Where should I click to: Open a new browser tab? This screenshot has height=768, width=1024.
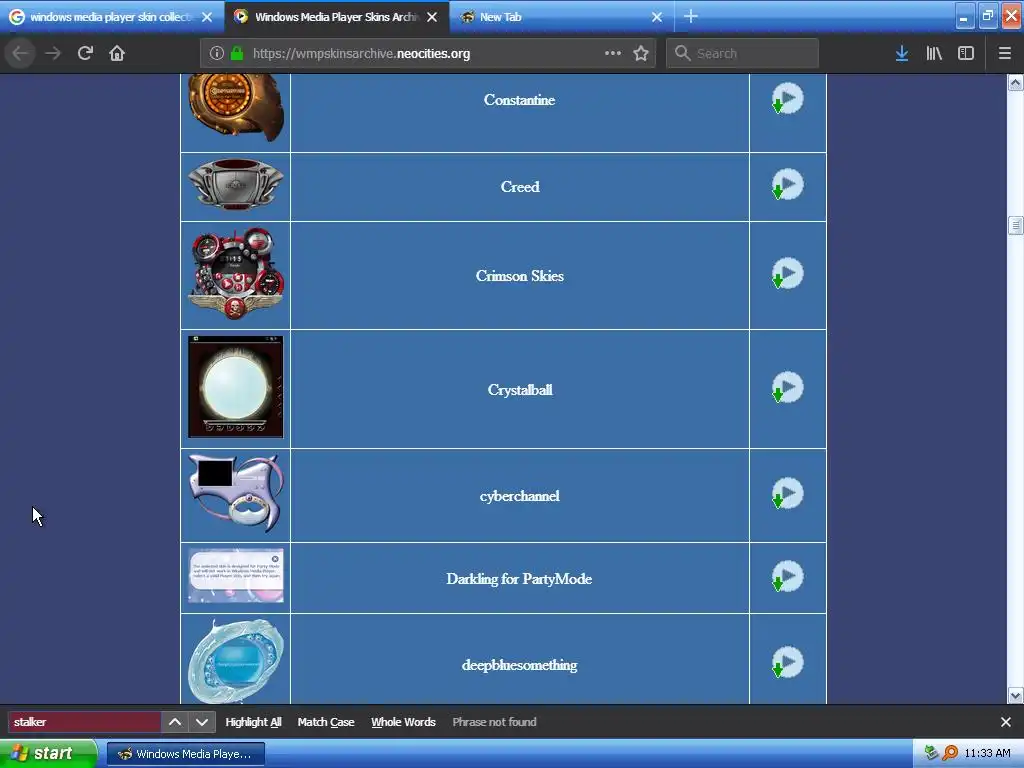click(691, 16)
